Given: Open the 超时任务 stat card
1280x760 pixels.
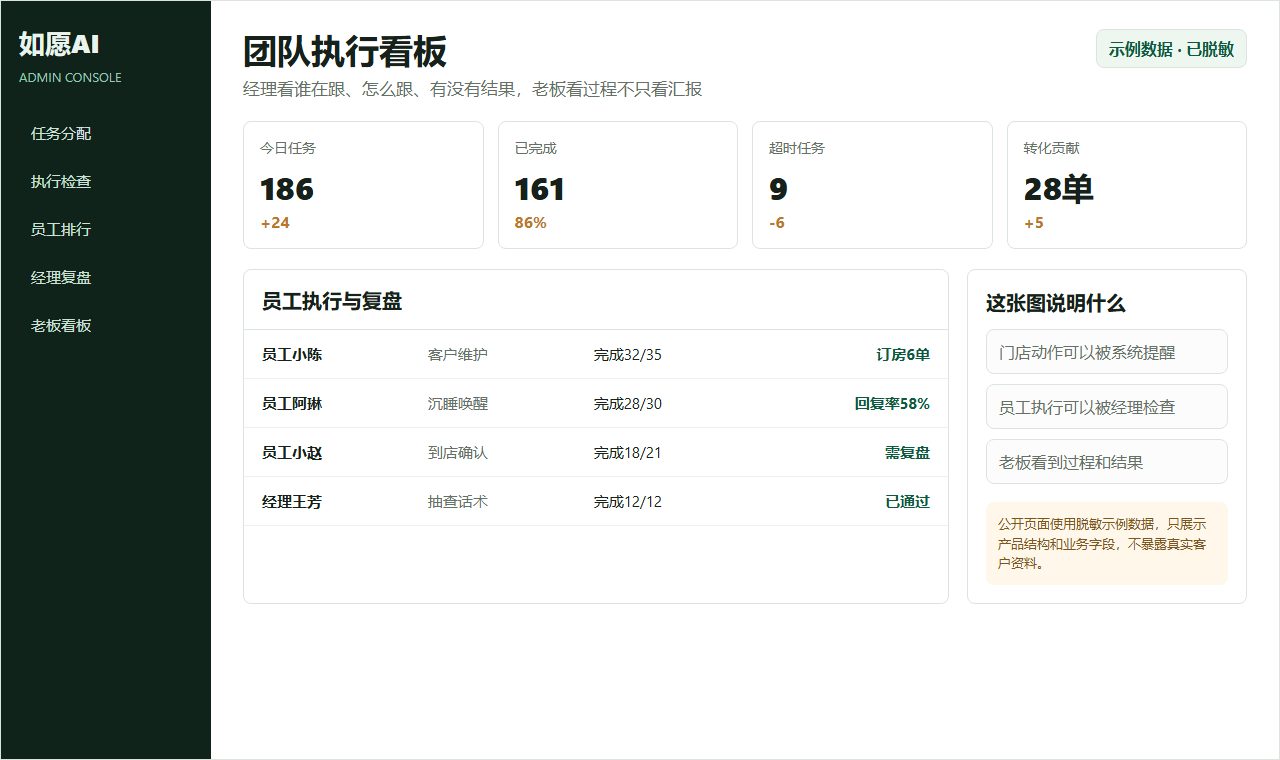Looking at the screenshot, I should pyautogui.click(x=872, y=185).
